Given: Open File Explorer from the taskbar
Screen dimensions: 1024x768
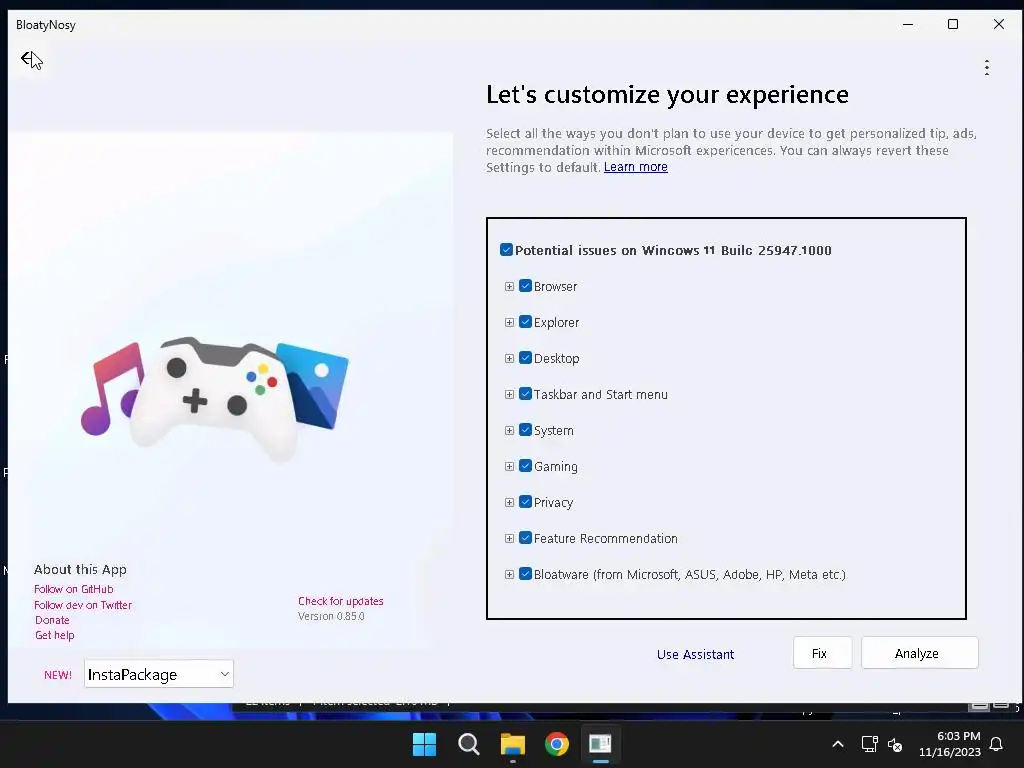Looking at the screenshot, I should 513,744.
